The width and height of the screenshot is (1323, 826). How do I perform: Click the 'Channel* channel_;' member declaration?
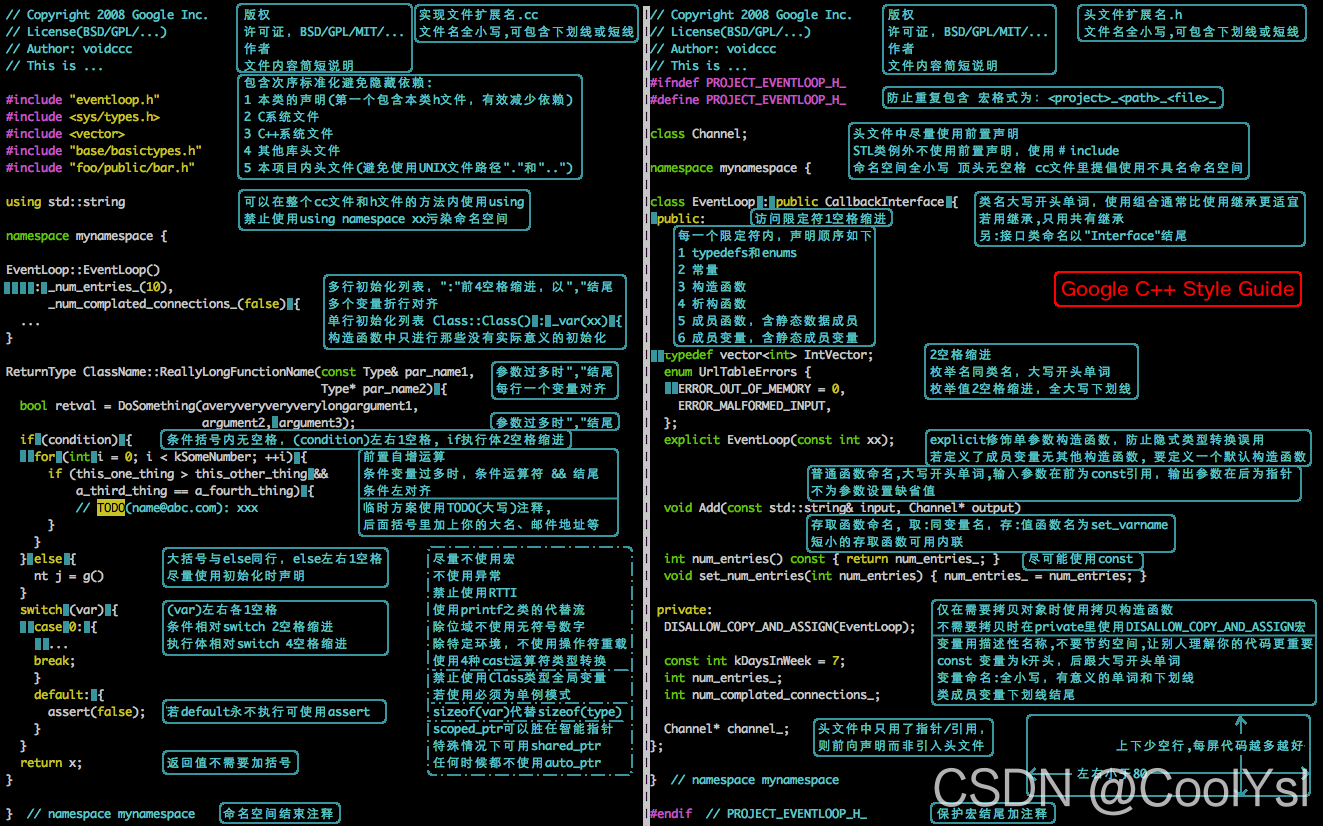tap(726, 729)
